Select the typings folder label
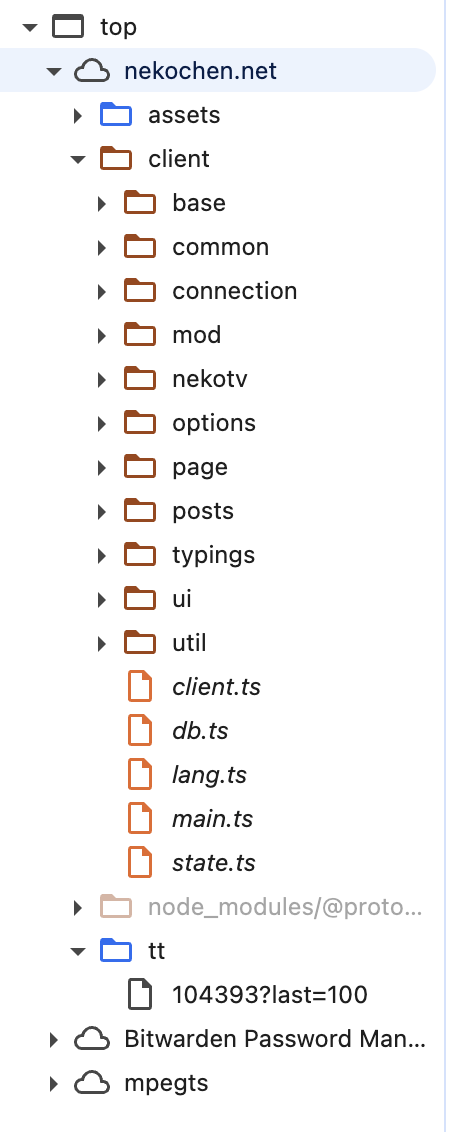 point(214,554)
